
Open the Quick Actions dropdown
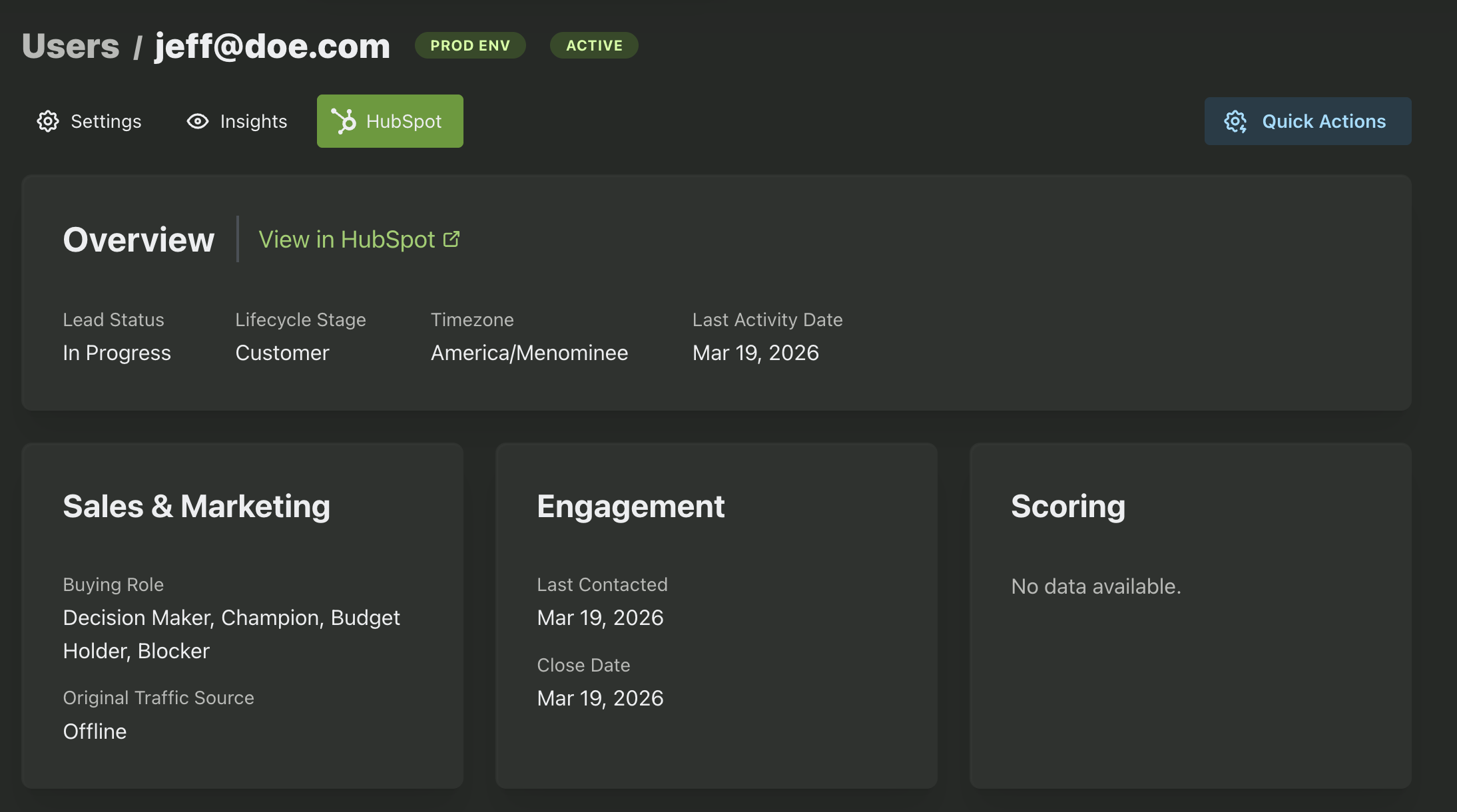click(1307, 121)
